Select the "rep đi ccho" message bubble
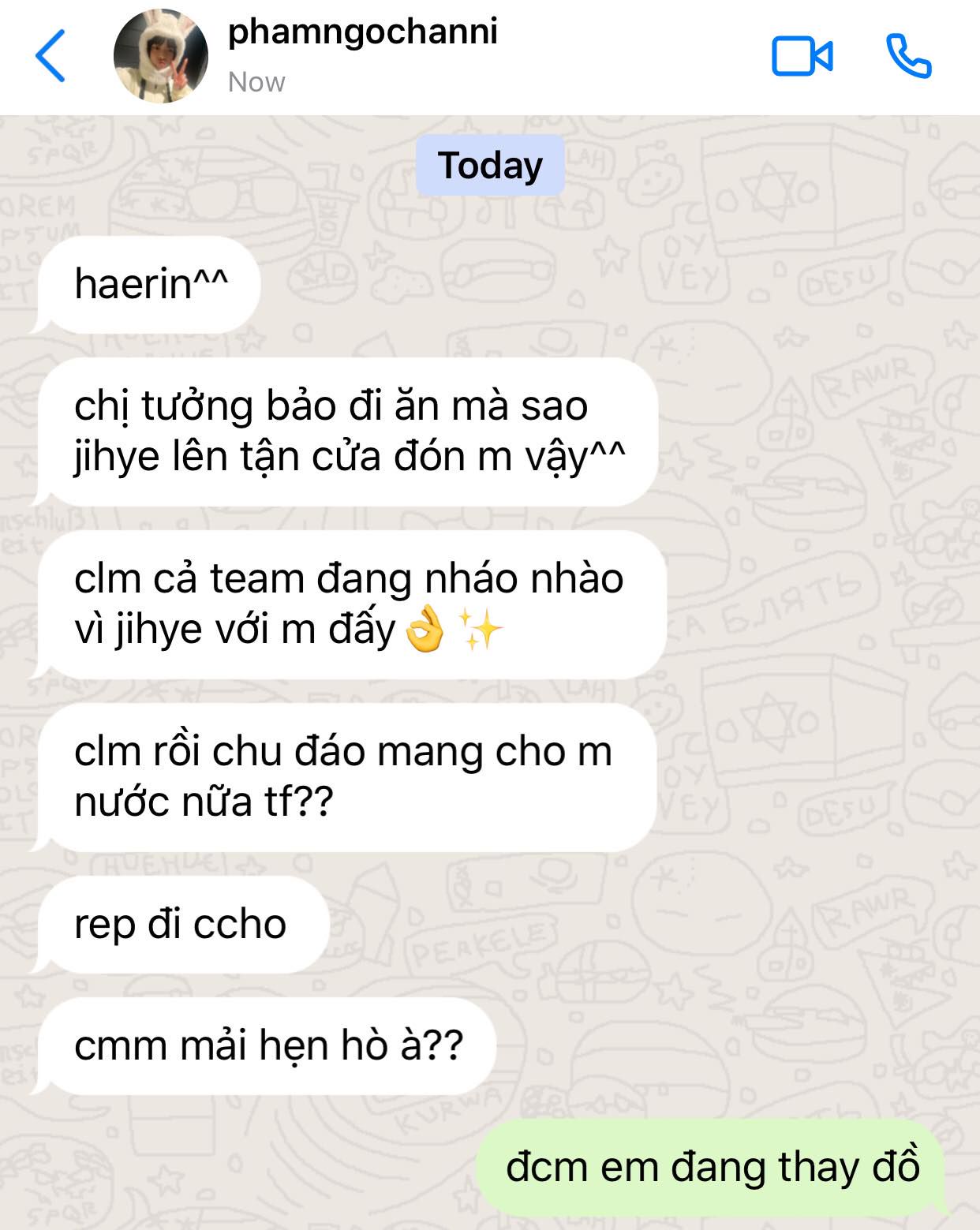Image resolution: width=980 pixels, height=1230 pixels. coord(181,925)
